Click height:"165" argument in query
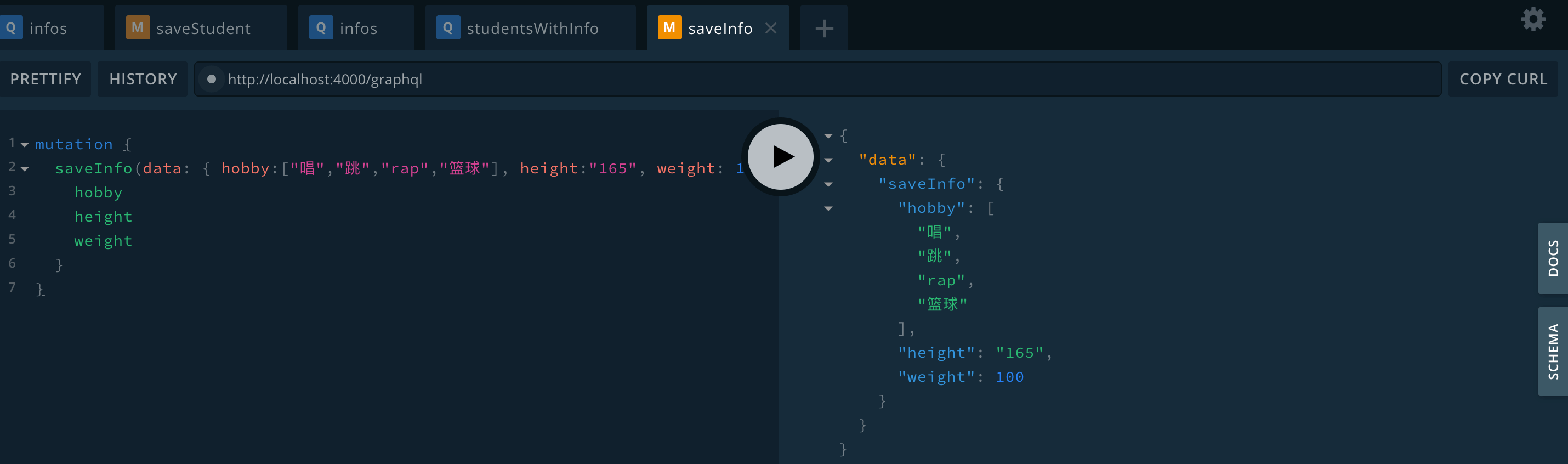The width and height of the screenshot is (1568, 464). click(x=578, y=168)
